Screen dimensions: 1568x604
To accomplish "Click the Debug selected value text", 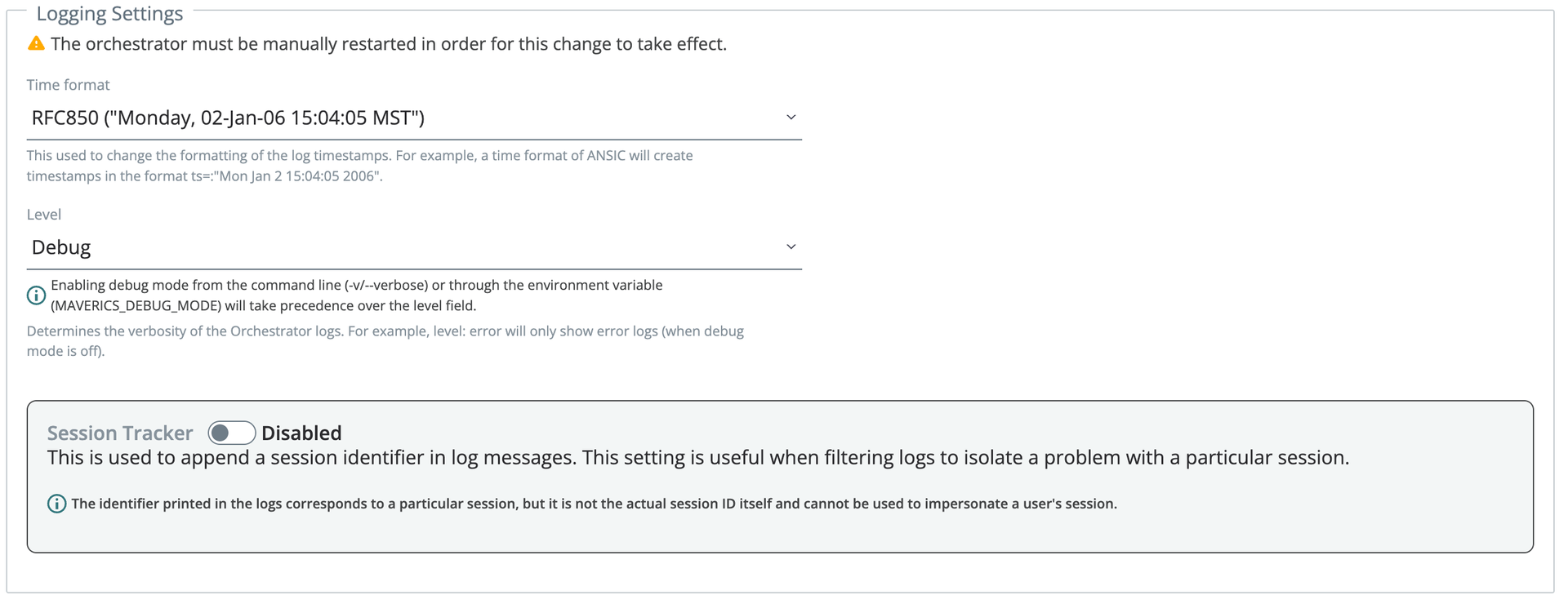I will (x=61, y=247).
